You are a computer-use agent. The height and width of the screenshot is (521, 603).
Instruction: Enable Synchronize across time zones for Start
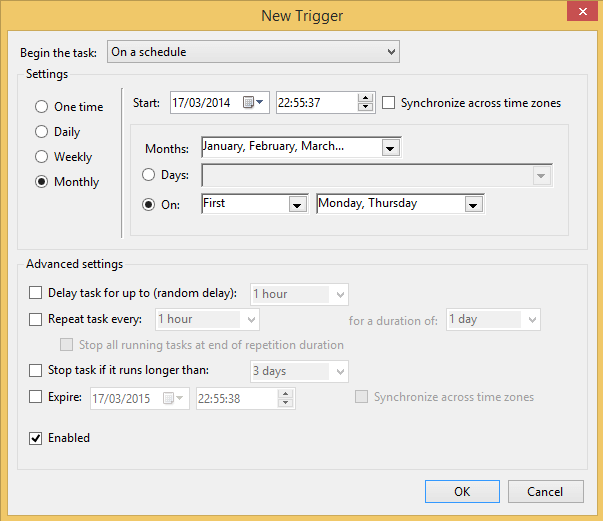pyautogui.click(x=389, y=103)
